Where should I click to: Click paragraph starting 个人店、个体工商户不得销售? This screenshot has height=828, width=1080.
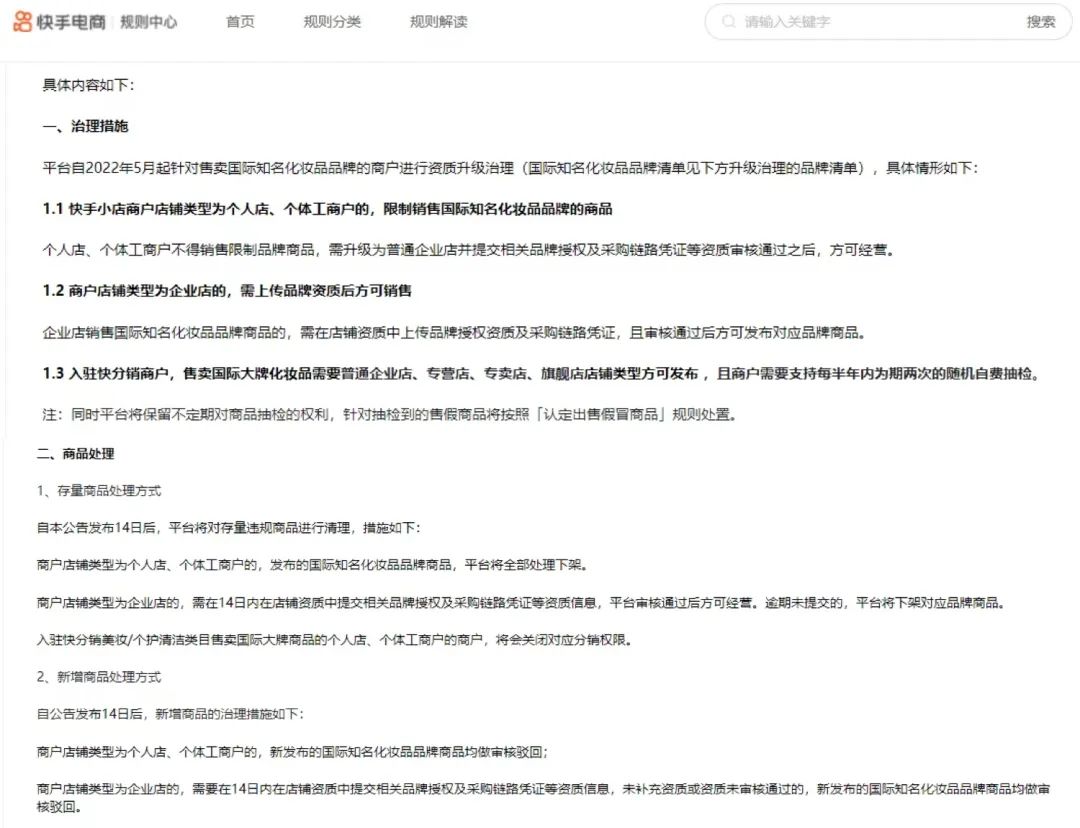click(468, 249)
